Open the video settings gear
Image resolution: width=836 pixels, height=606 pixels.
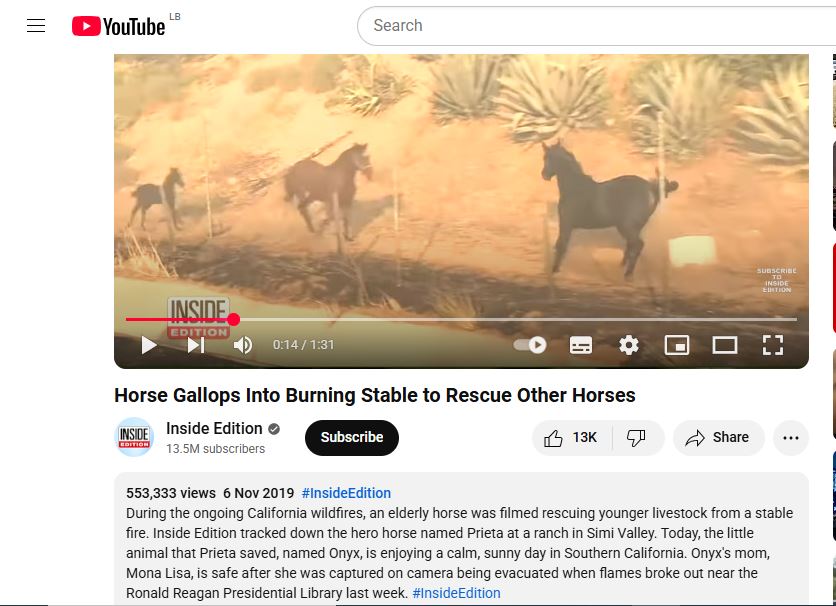[x=629, y=345]
